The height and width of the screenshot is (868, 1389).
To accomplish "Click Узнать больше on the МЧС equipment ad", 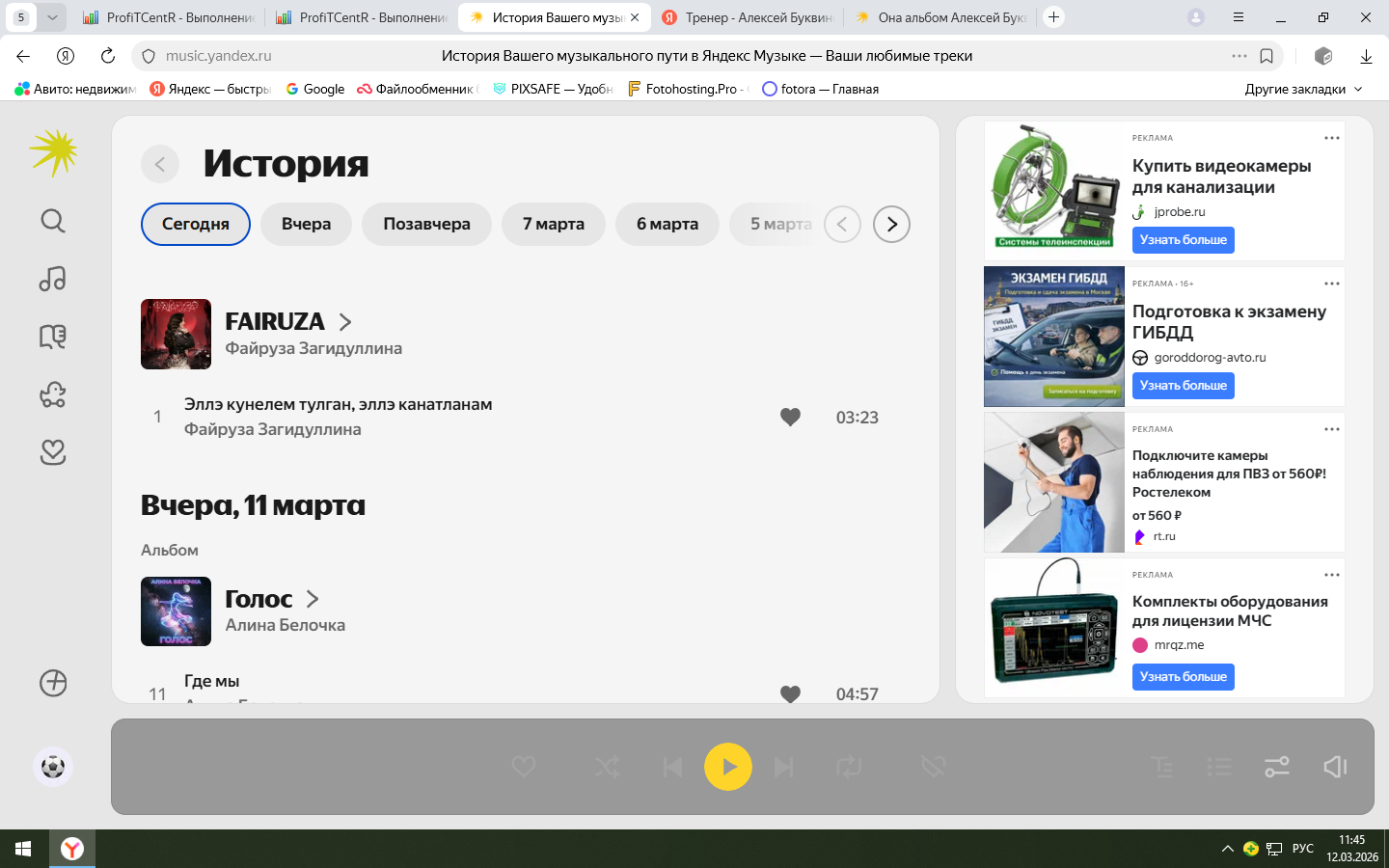I will (x=1184, y=677).
